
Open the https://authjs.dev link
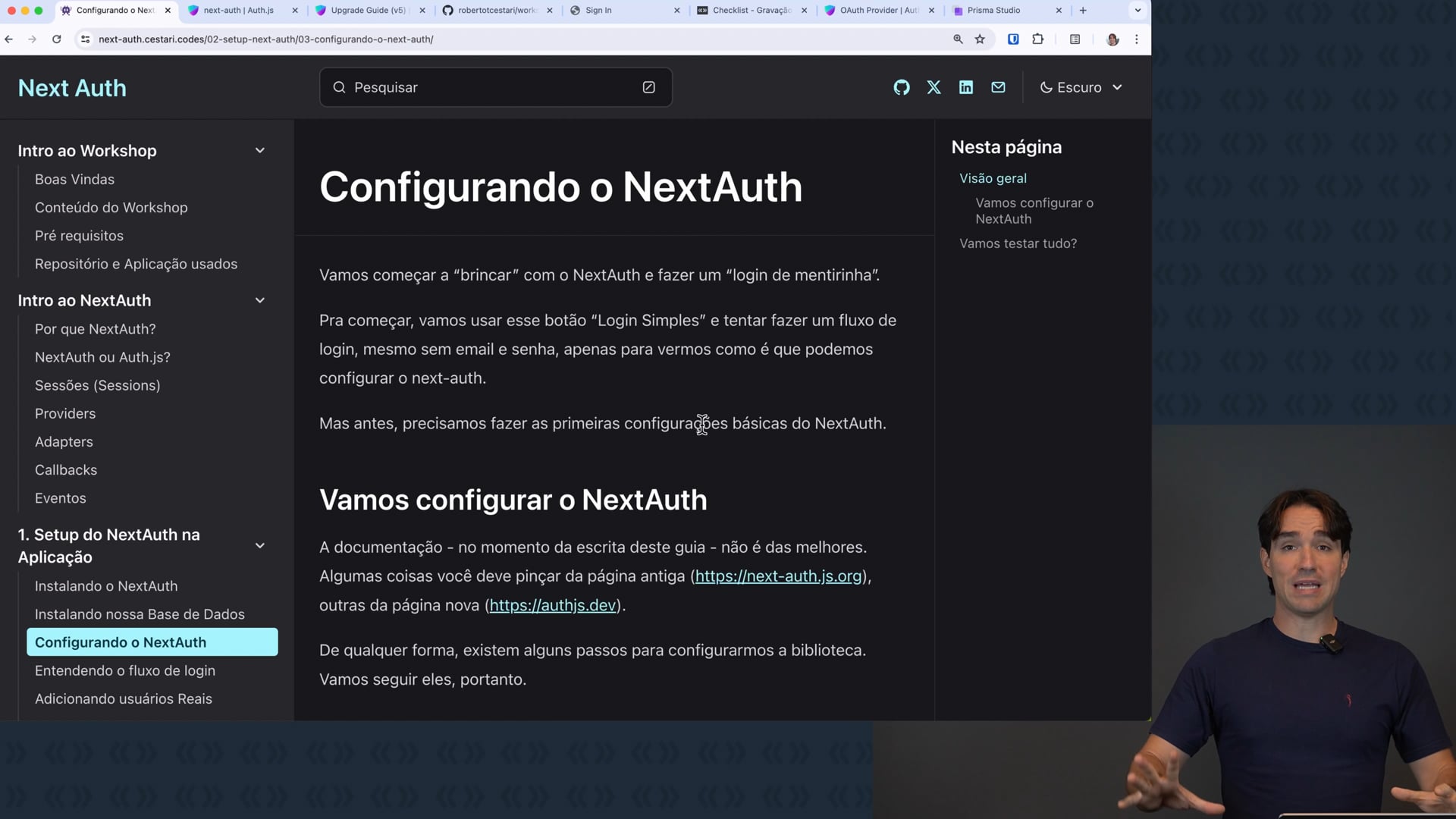(x=552, y=605)
